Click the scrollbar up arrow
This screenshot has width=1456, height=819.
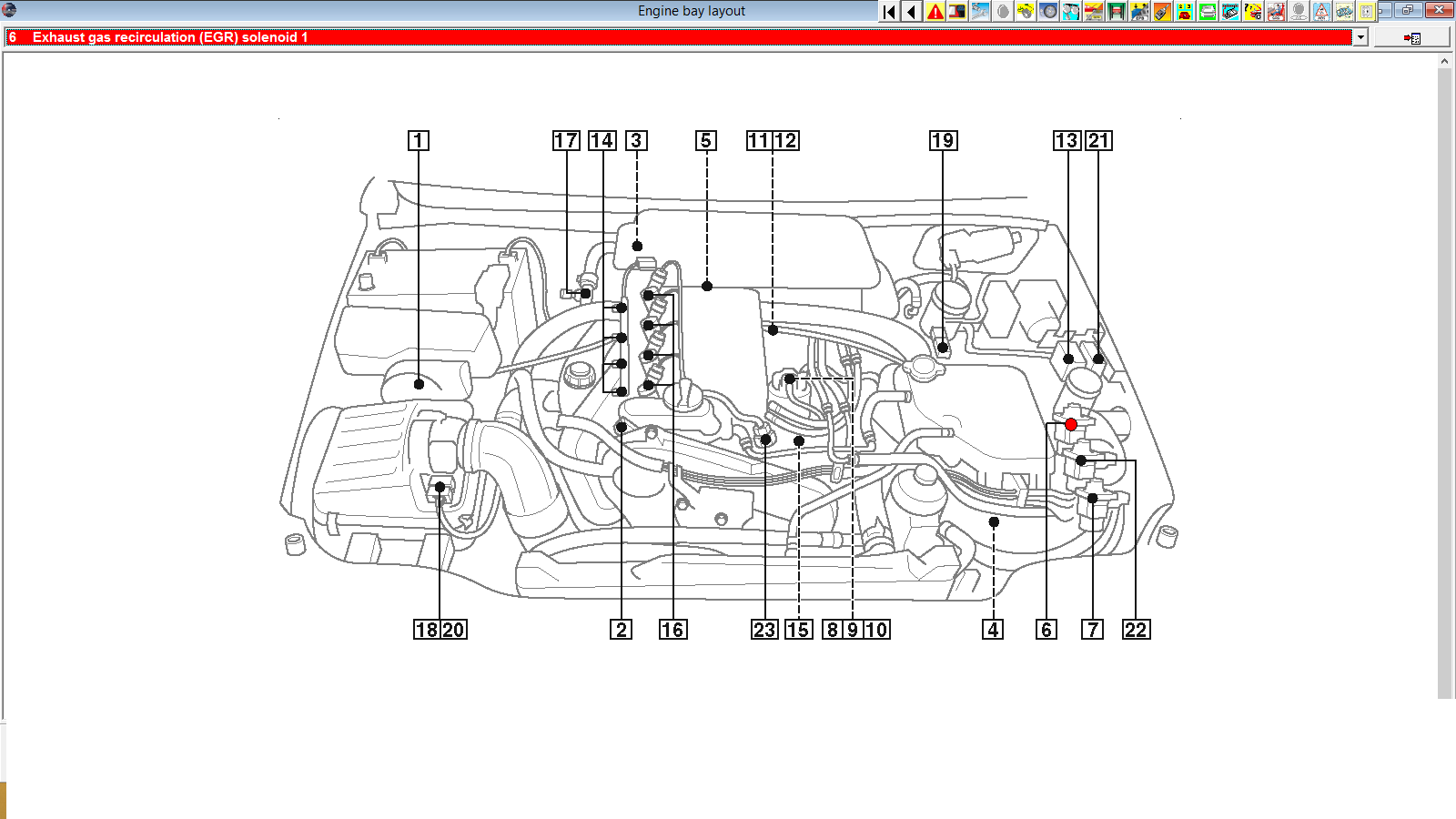click(1444, 61)
